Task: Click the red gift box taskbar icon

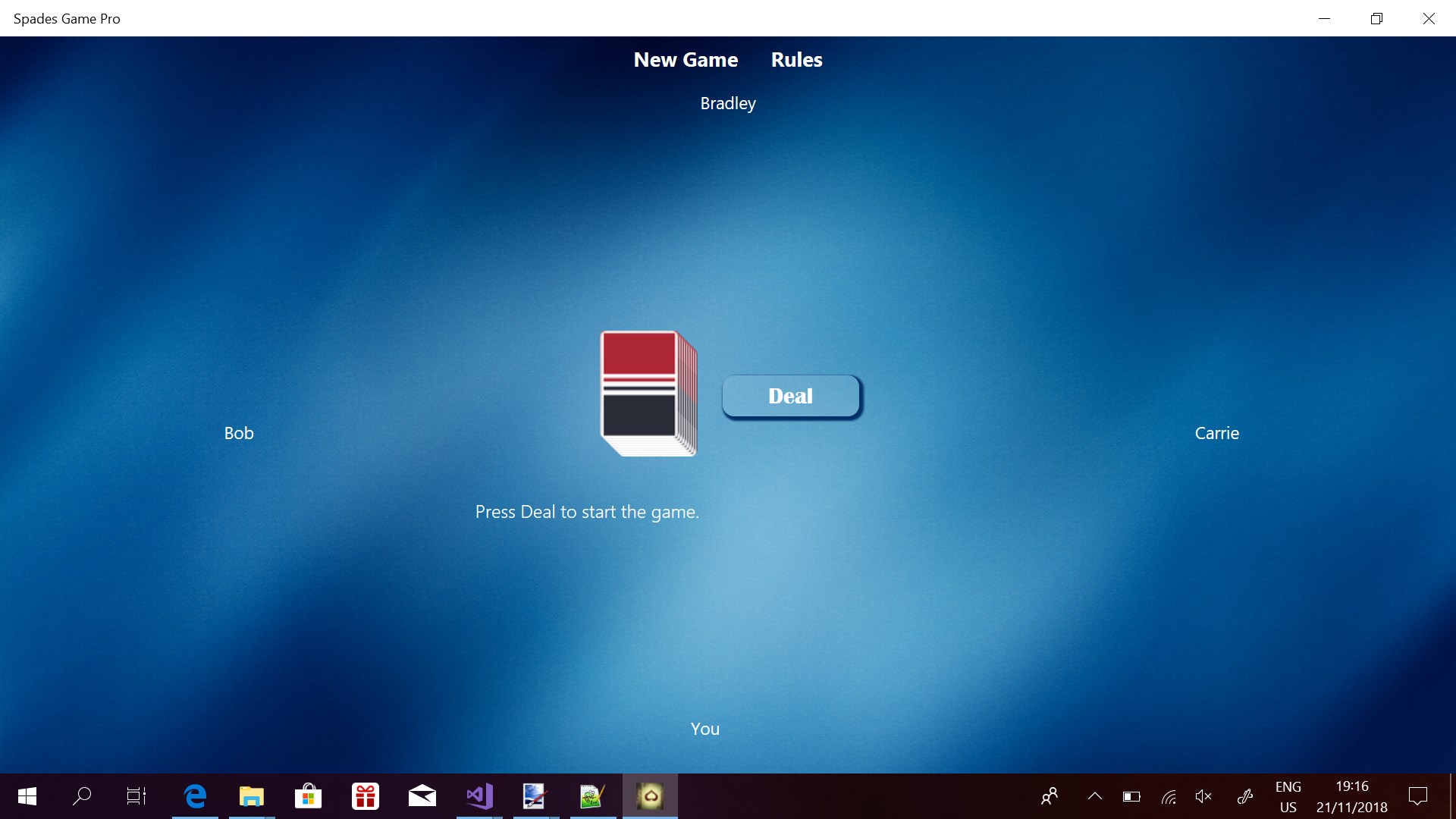Action: (366, 796)
